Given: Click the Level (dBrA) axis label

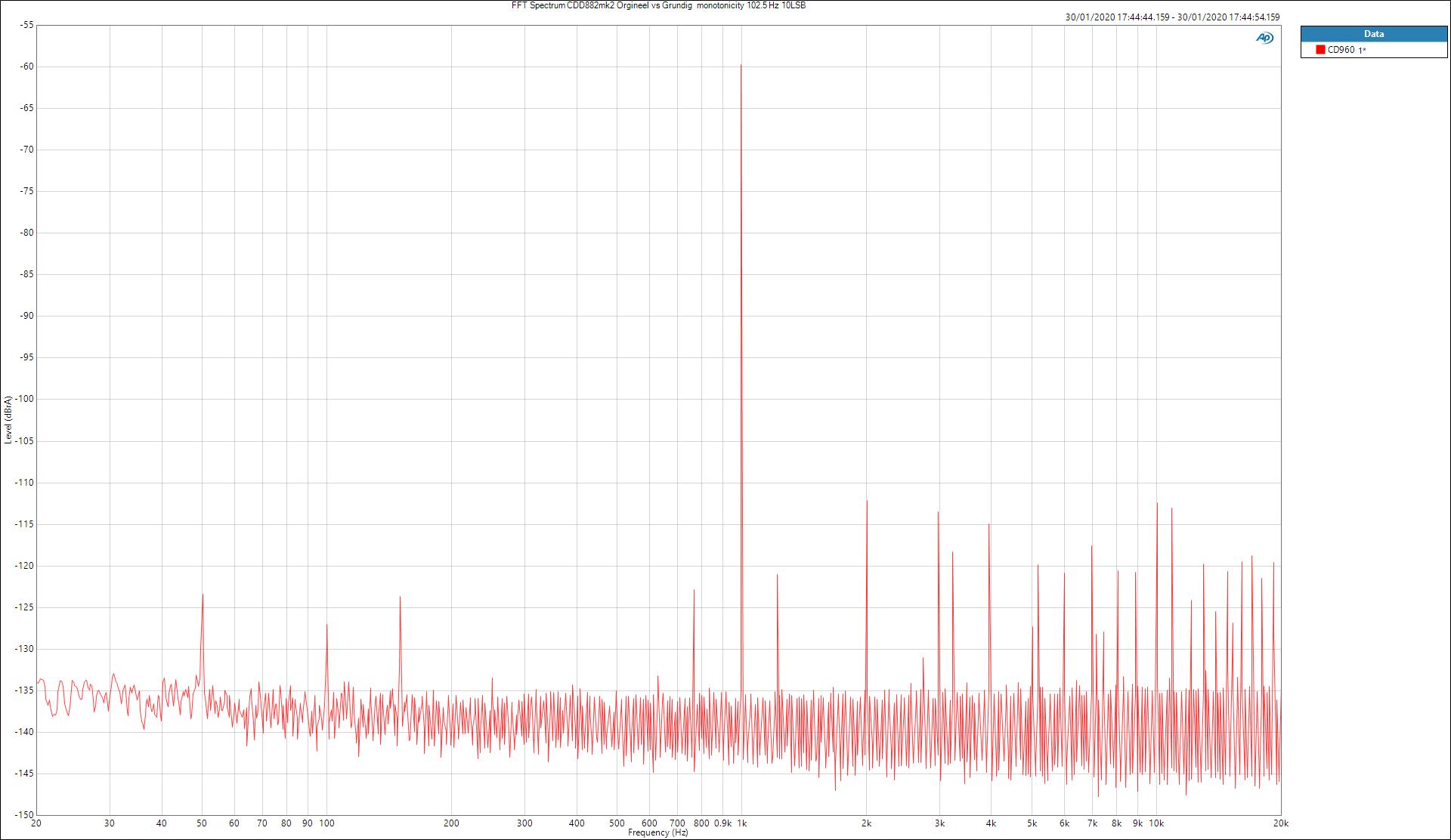Looking at the screenshot, I should click(x=8, y=420).
